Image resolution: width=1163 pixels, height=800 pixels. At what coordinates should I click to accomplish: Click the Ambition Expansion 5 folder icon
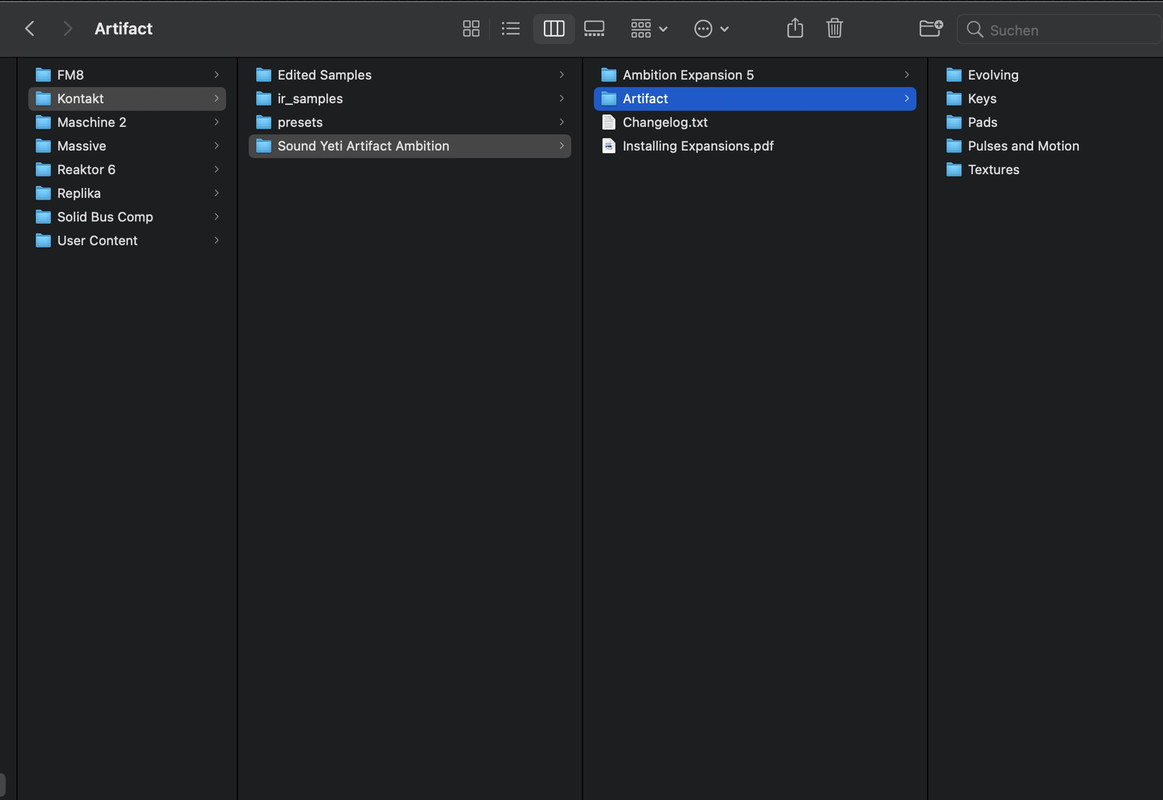click(x=609, y=75)
